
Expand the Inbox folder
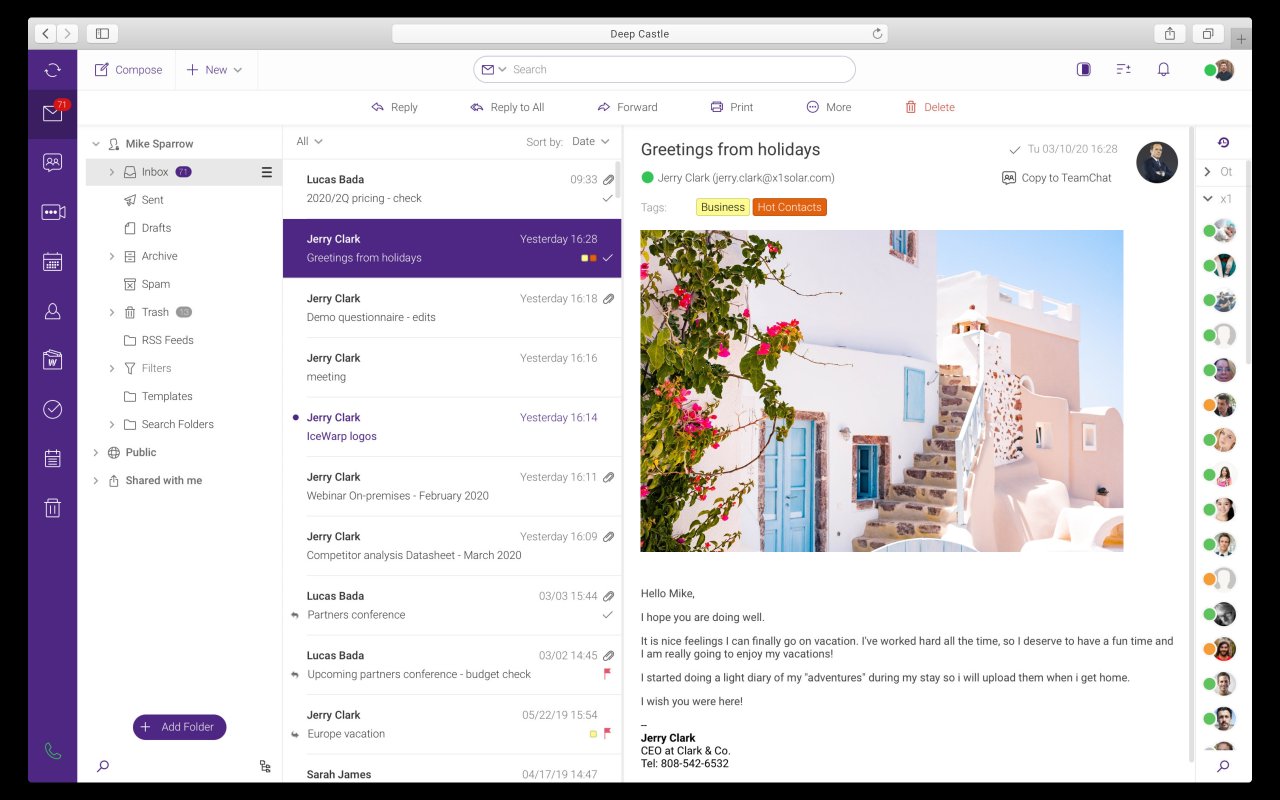coord(111,172)
